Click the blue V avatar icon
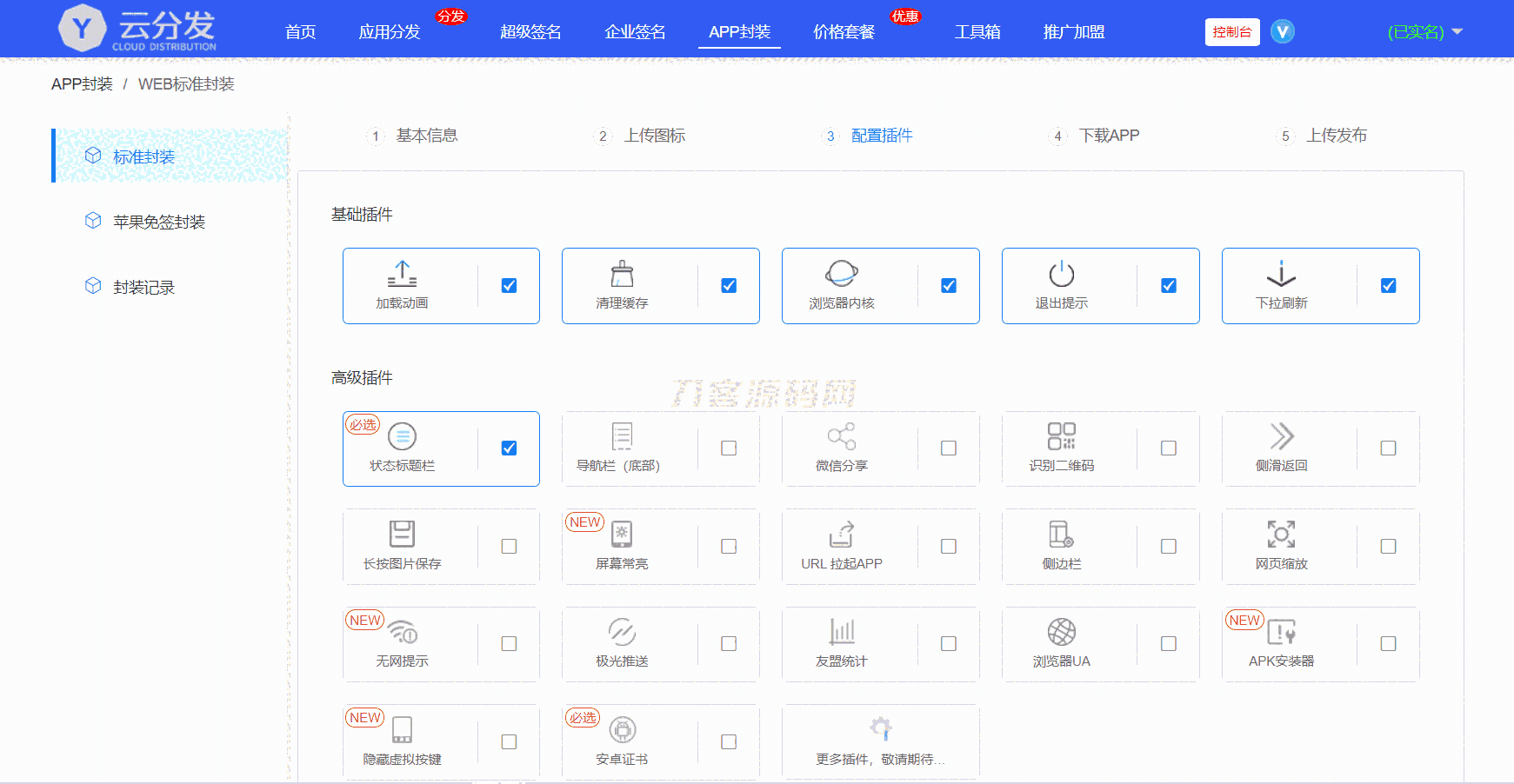 [x=1283, y=31]
